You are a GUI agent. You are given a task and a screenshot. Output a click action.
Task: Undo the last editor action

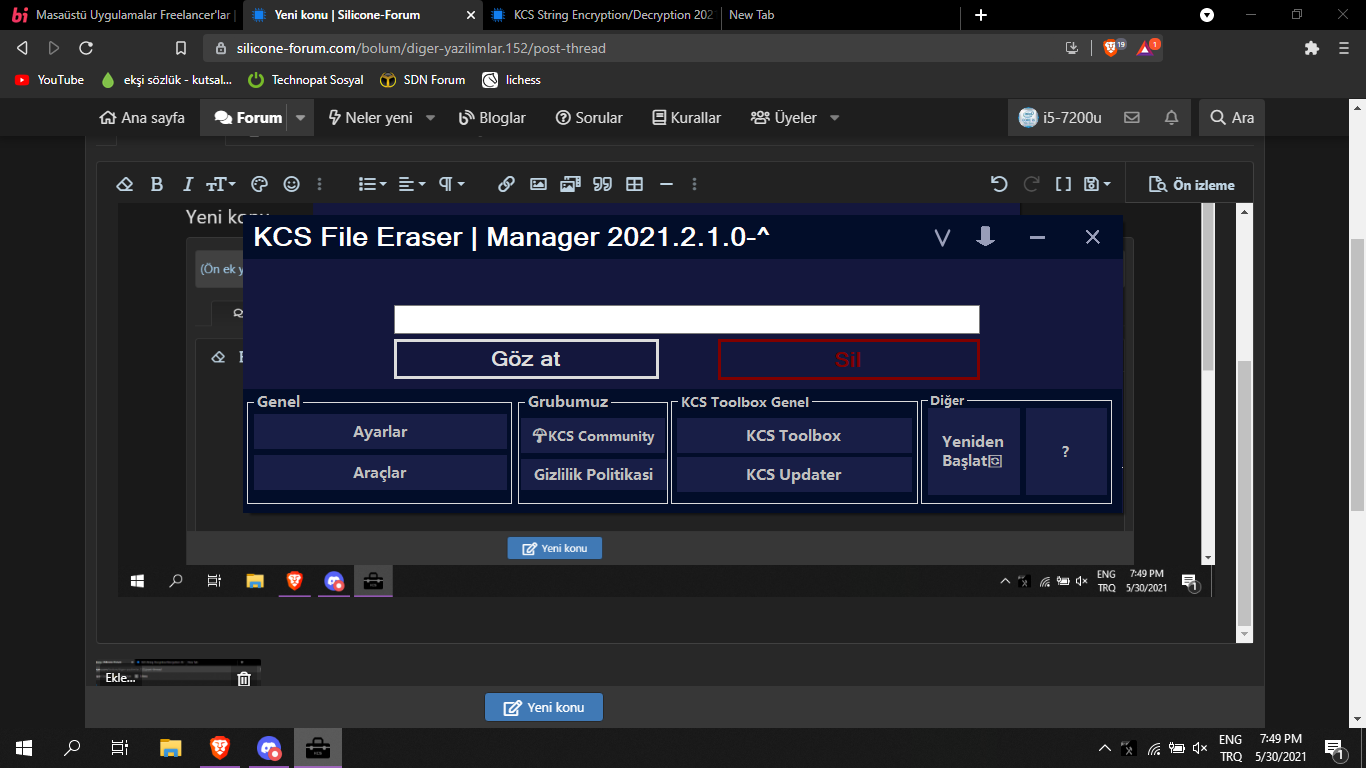click(998, 184)
